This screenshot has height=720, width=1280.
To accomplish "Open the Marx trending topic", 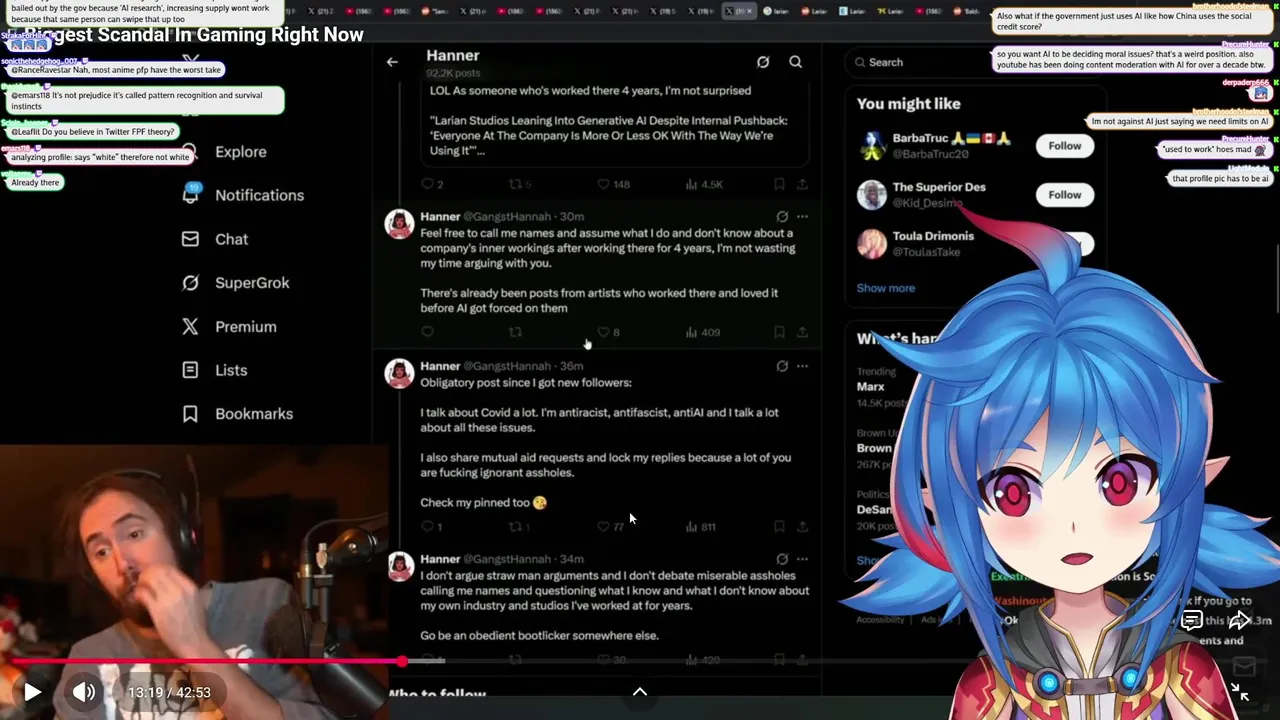I will [x=870, y=386].
